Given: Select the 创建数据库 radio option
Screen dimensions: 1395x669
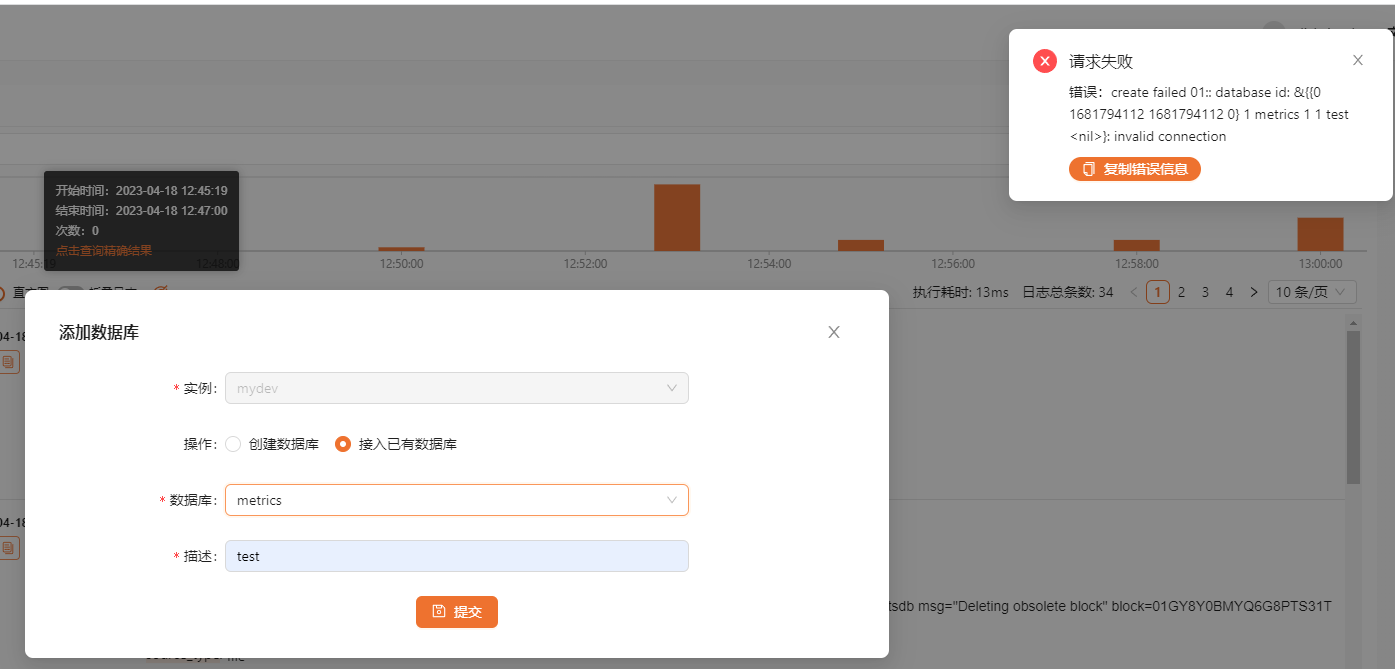Looking at the screenshot, I should click(233, 444).
